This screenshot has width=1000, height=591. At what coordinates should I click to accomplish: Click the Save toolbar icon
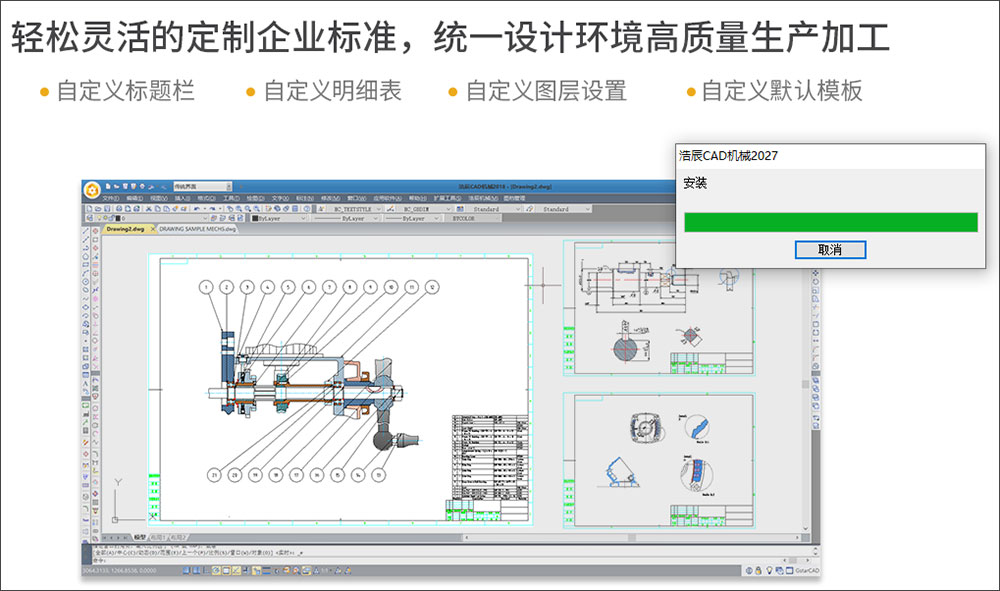pyautogui.click(x=107, y=208)
